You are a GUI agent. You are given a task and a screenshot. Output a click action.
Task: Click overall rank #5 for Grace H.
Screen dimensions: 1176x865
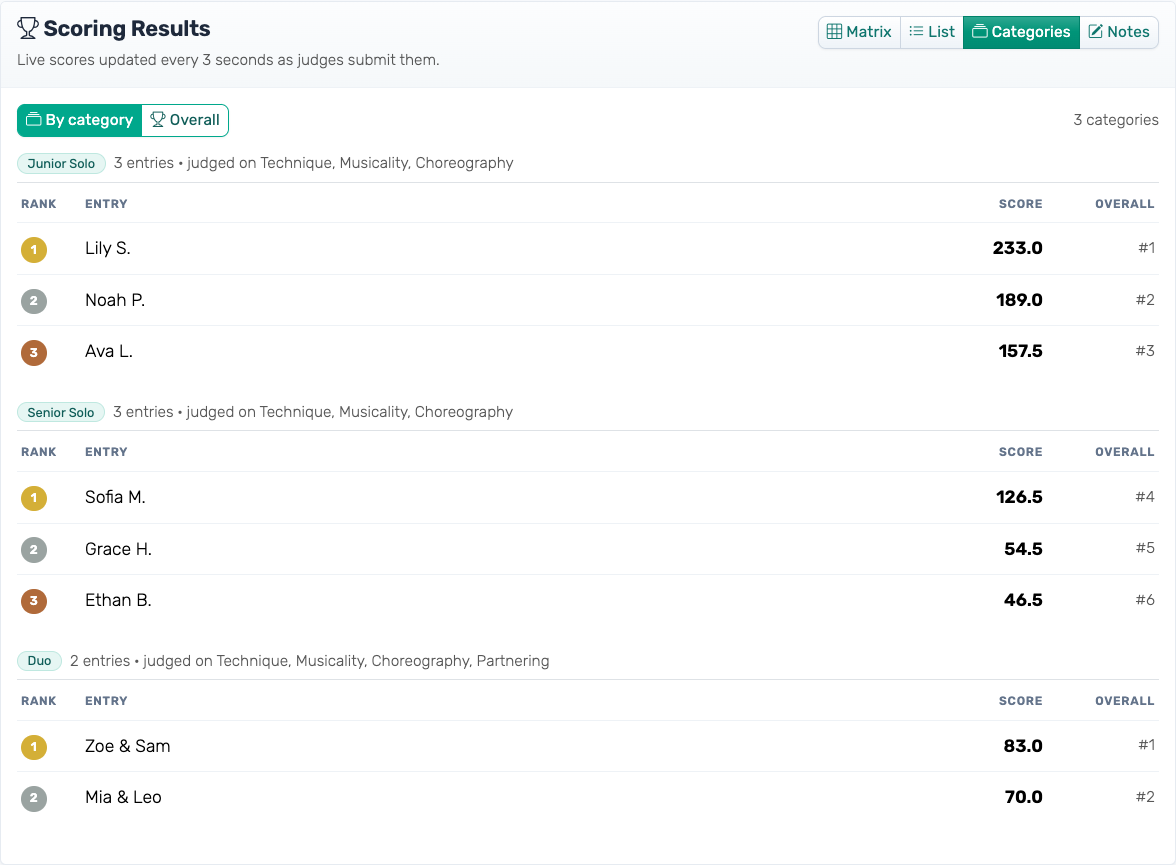click(1144, 548)
